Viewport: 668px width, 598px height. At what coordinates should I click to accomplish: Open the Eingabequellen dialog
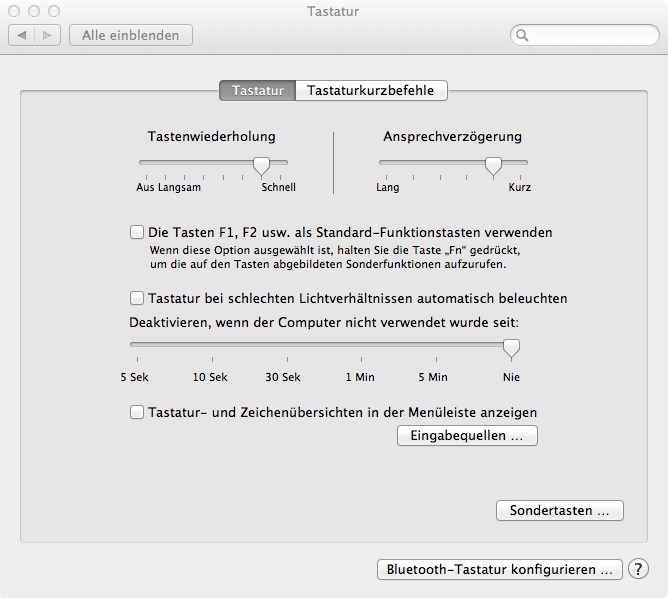467,435
